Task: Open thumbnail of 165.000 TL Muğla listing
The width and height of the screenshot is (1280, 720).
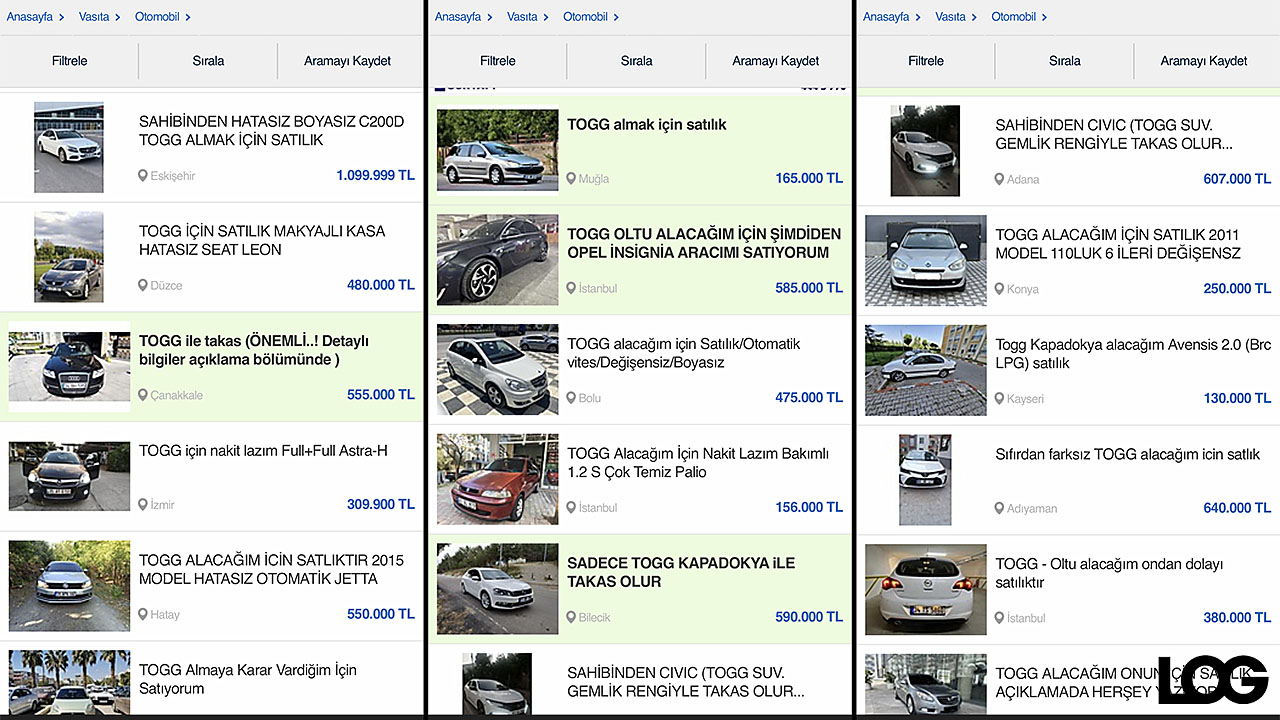Action: click(497, 150)
